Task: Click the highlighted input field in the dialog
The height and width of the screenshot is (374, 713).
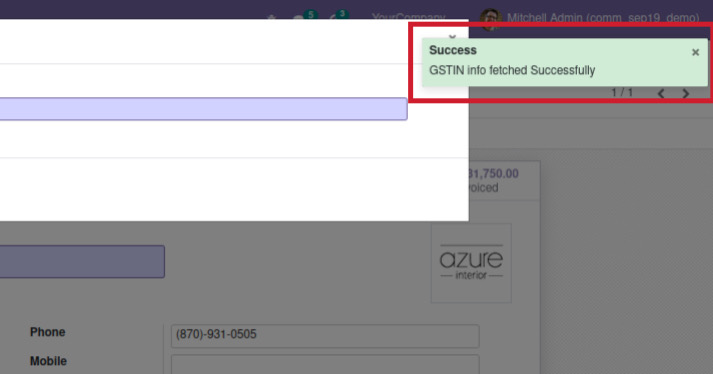Action: [203, 109]
